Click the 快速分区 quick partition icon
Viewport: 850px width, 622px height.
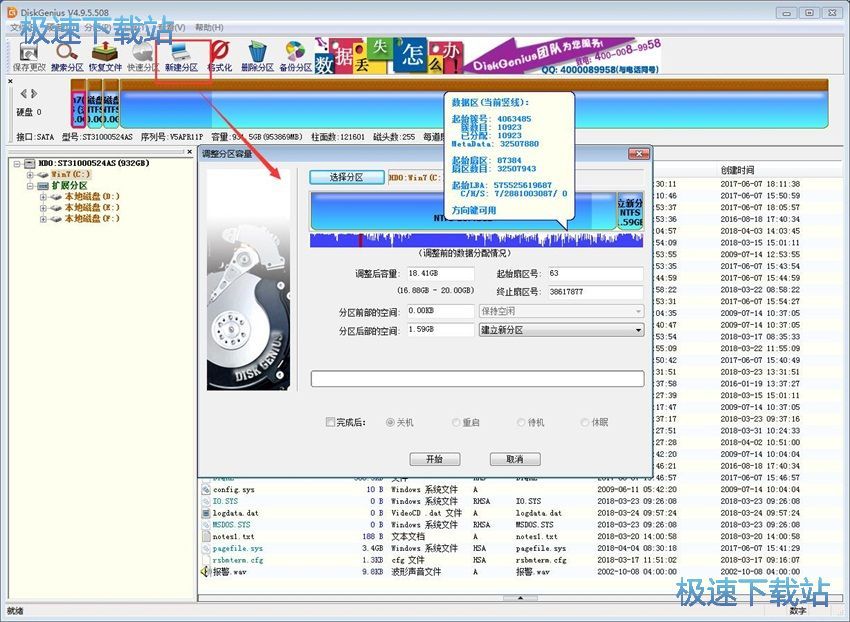coord(143,56)
